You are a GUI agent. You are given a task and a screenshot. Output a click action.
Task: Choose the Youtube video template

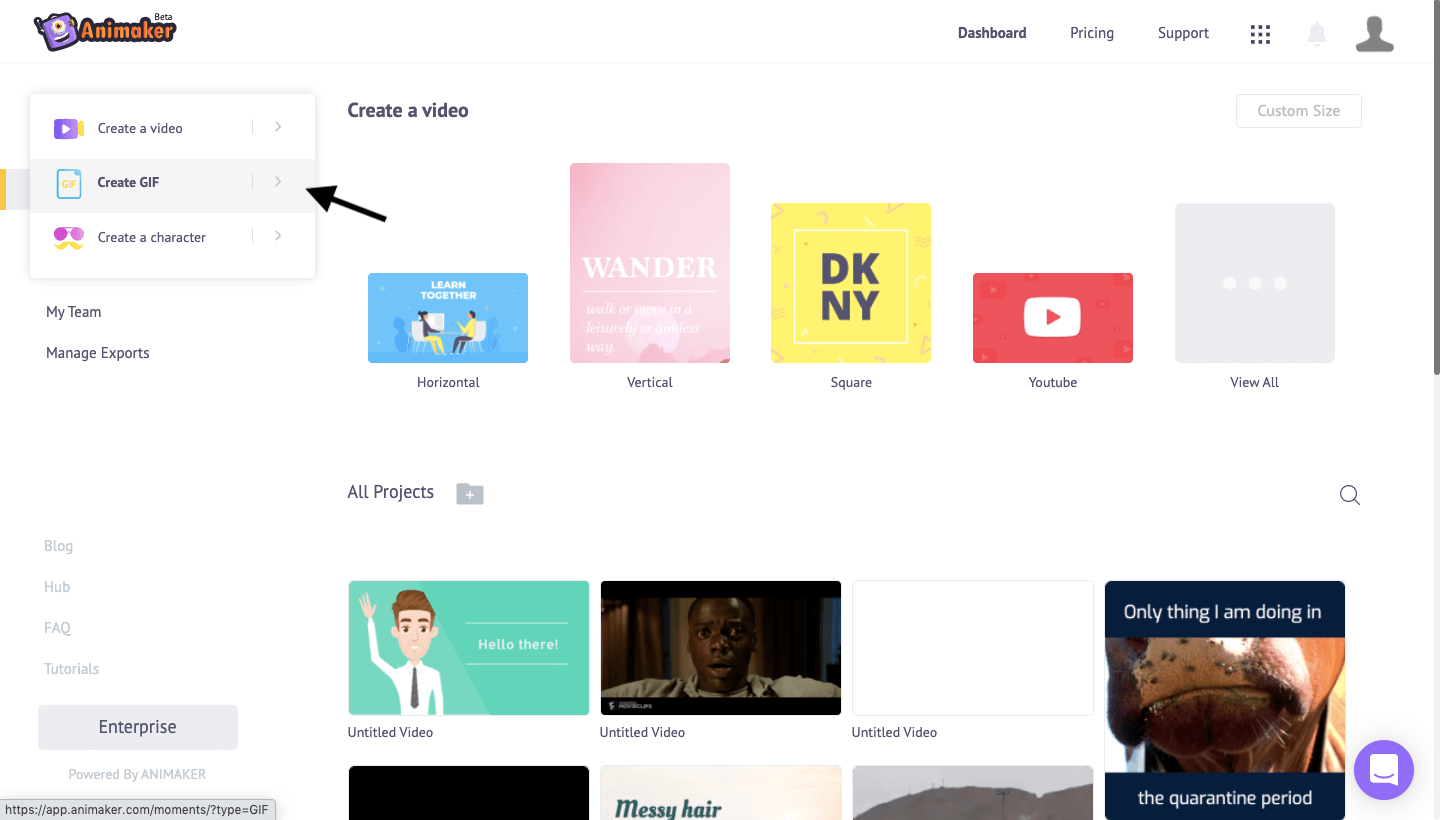pos(1052,318)
